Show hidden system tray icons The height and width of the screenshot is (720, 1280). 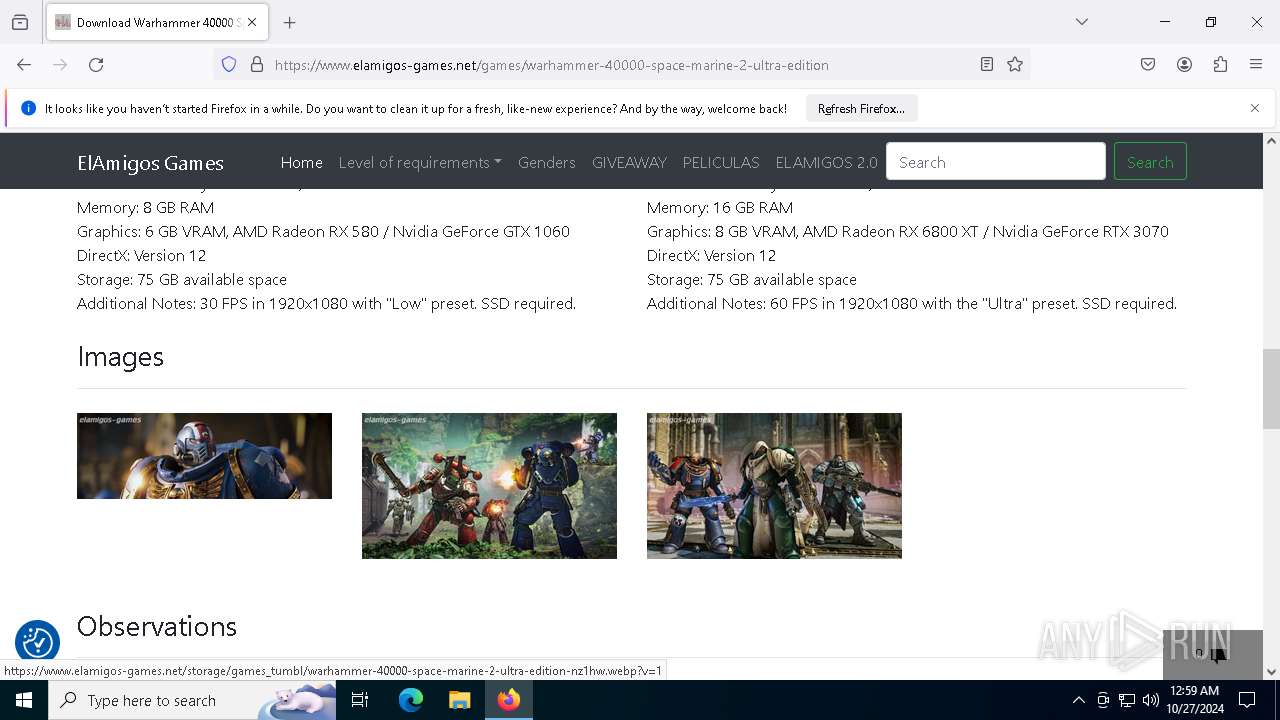[1078, 700]
